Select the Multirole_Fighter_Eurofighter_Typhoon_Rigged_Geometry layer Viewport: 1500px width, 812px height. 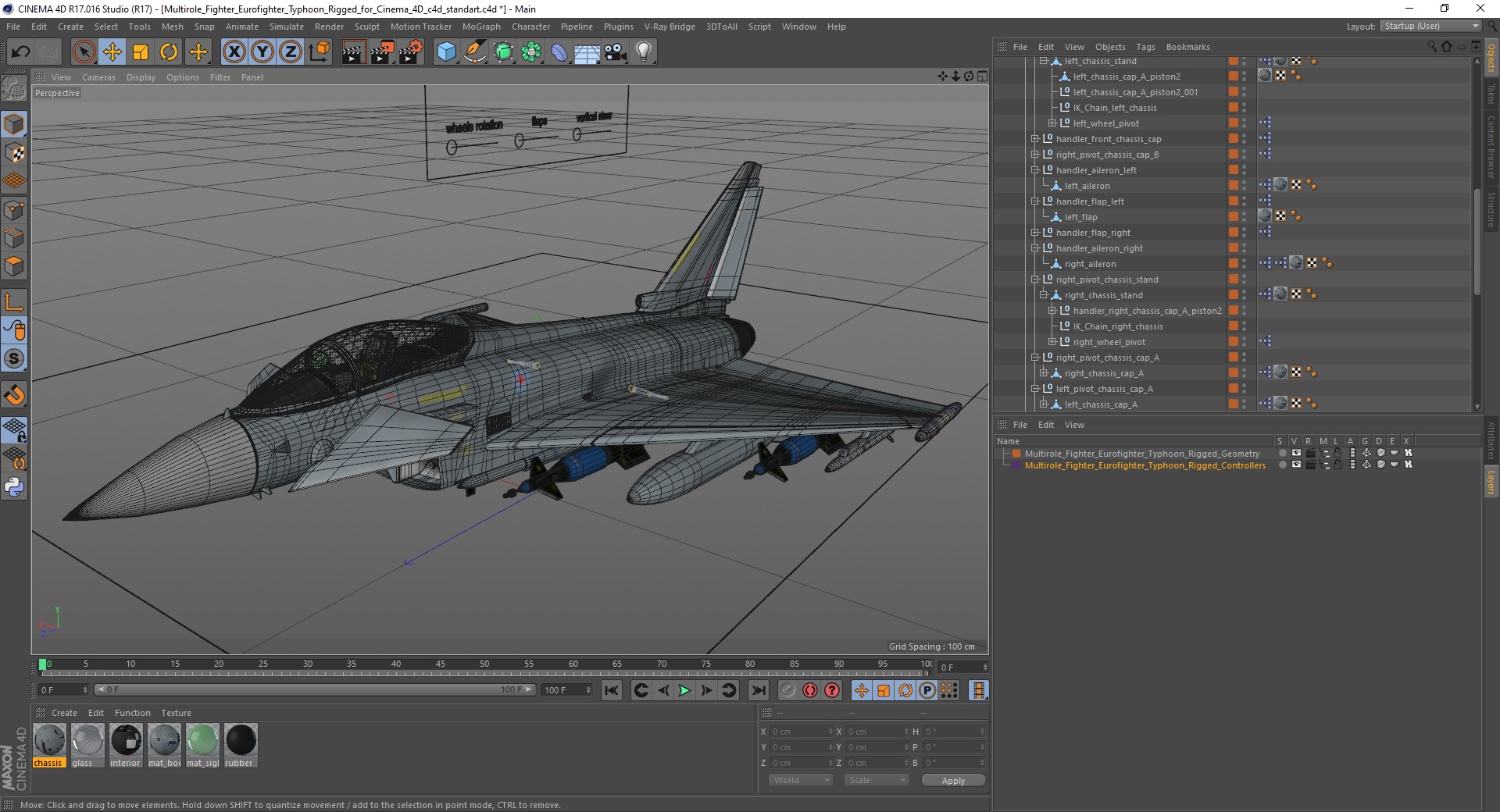tap(1141, 454)
